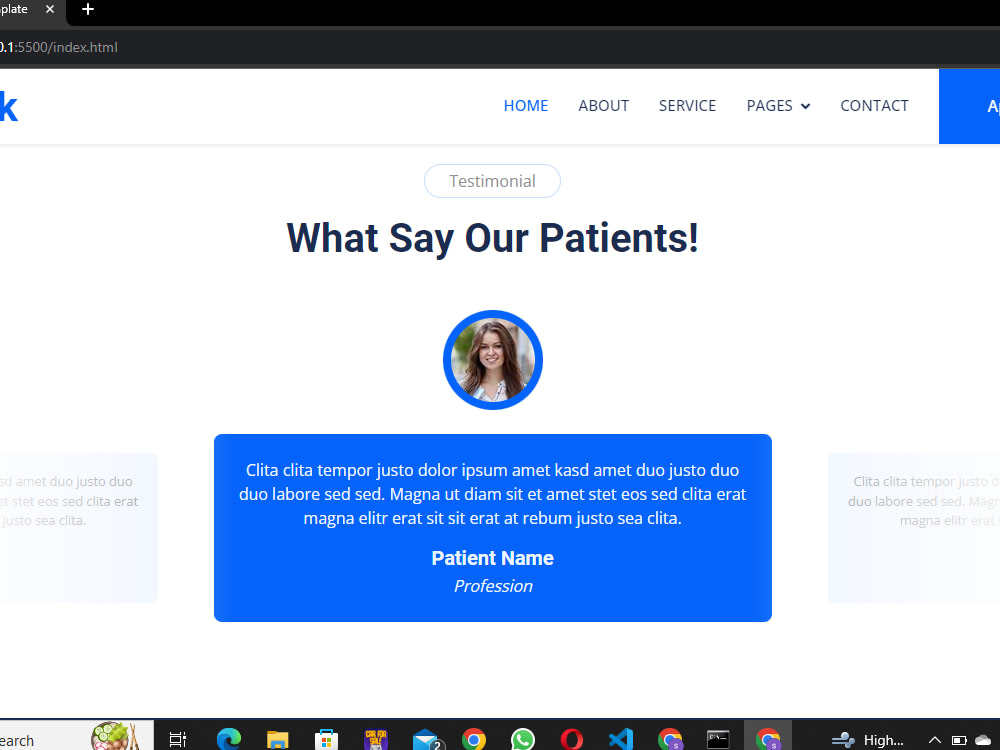Open the weather wind widget in the tray
Image resolution: width=1000 pixels, height=750 pixels.
pos(843,740)
